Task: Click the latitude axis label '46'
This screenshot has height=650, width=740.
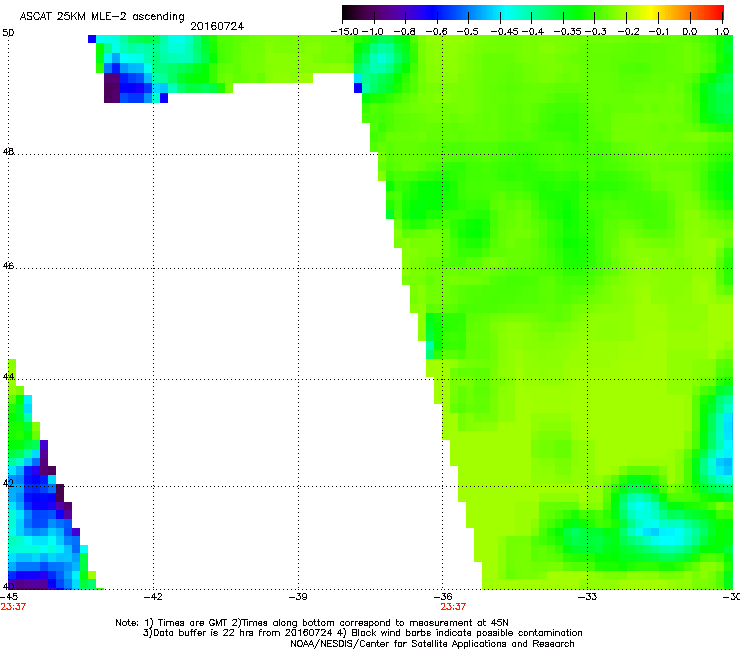Action: 8,266
